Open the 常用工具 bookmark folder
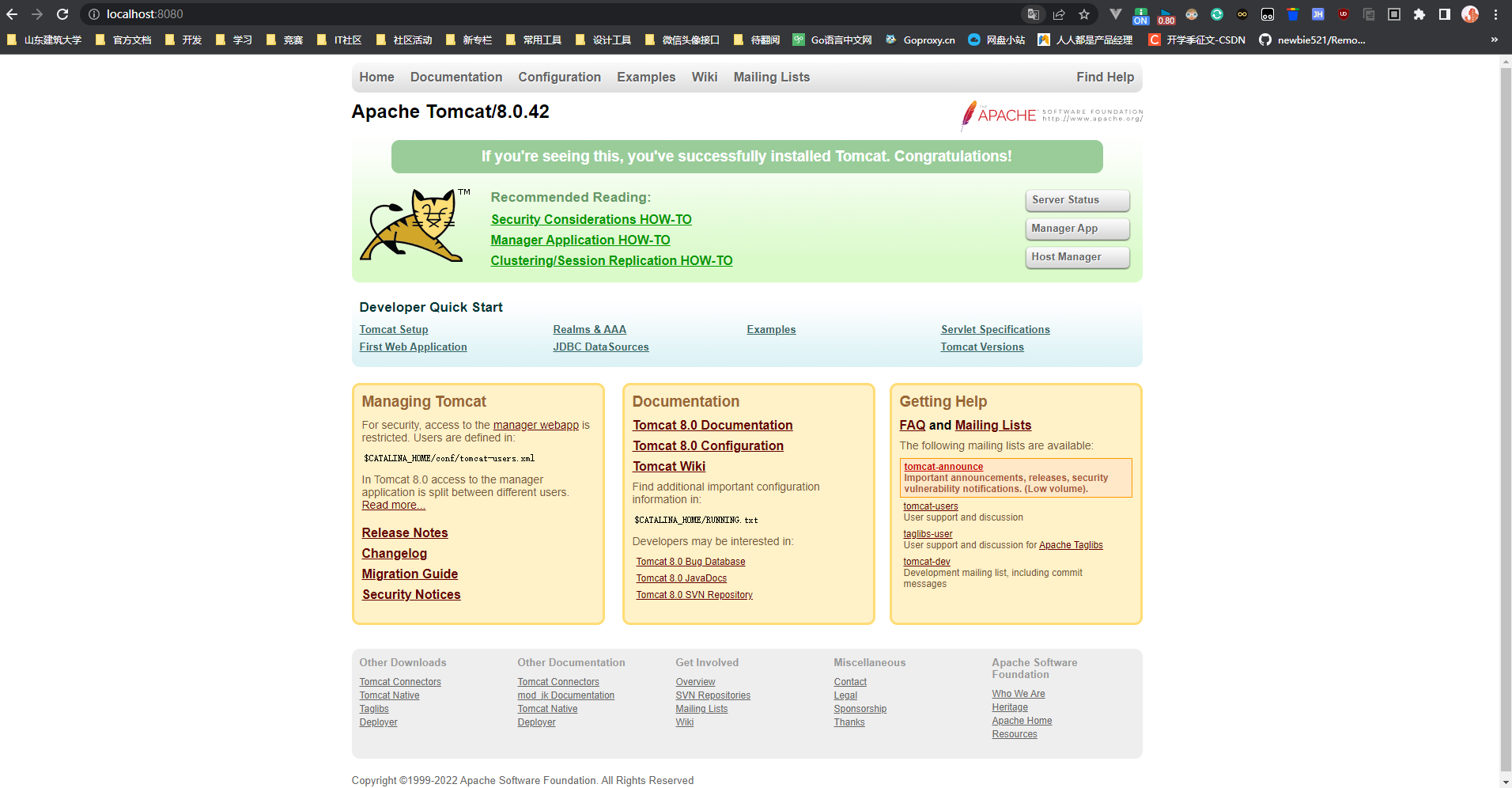 tap(534, 40)
